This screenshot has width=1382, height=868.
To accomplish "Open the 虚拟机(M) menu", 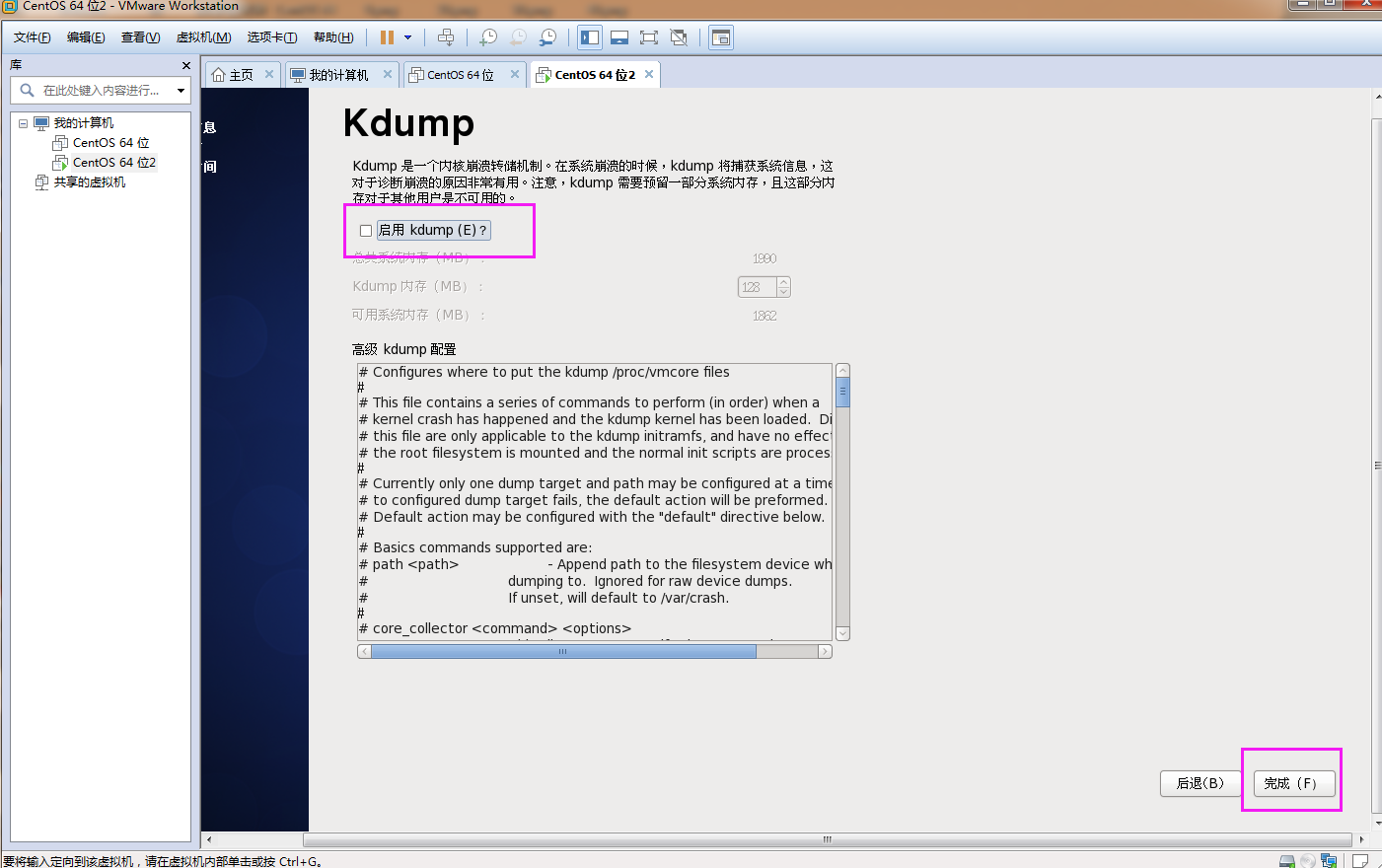I will pyautogui.click(x=203, y=37).
